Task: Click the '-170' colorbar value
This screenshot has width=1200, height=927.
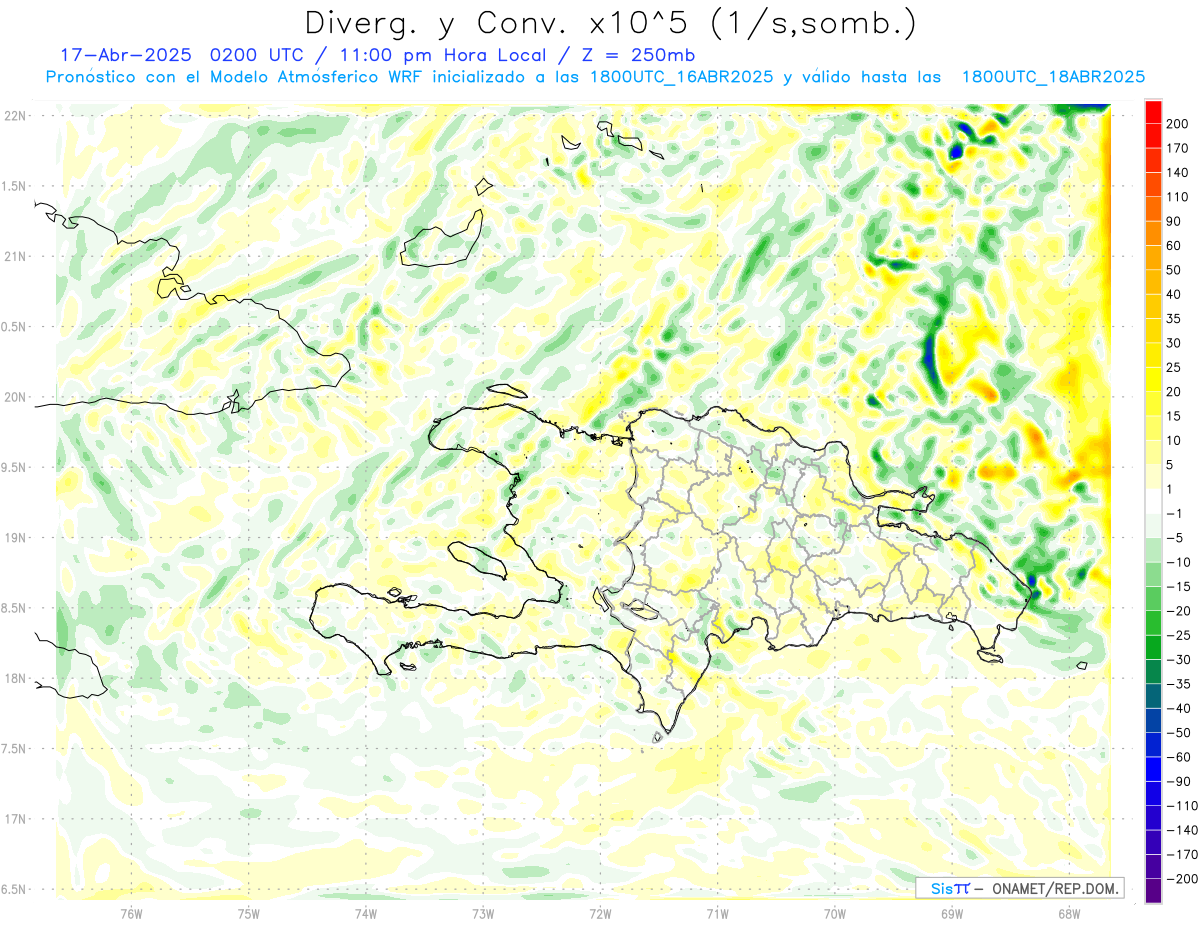Action: point(1182,854)
